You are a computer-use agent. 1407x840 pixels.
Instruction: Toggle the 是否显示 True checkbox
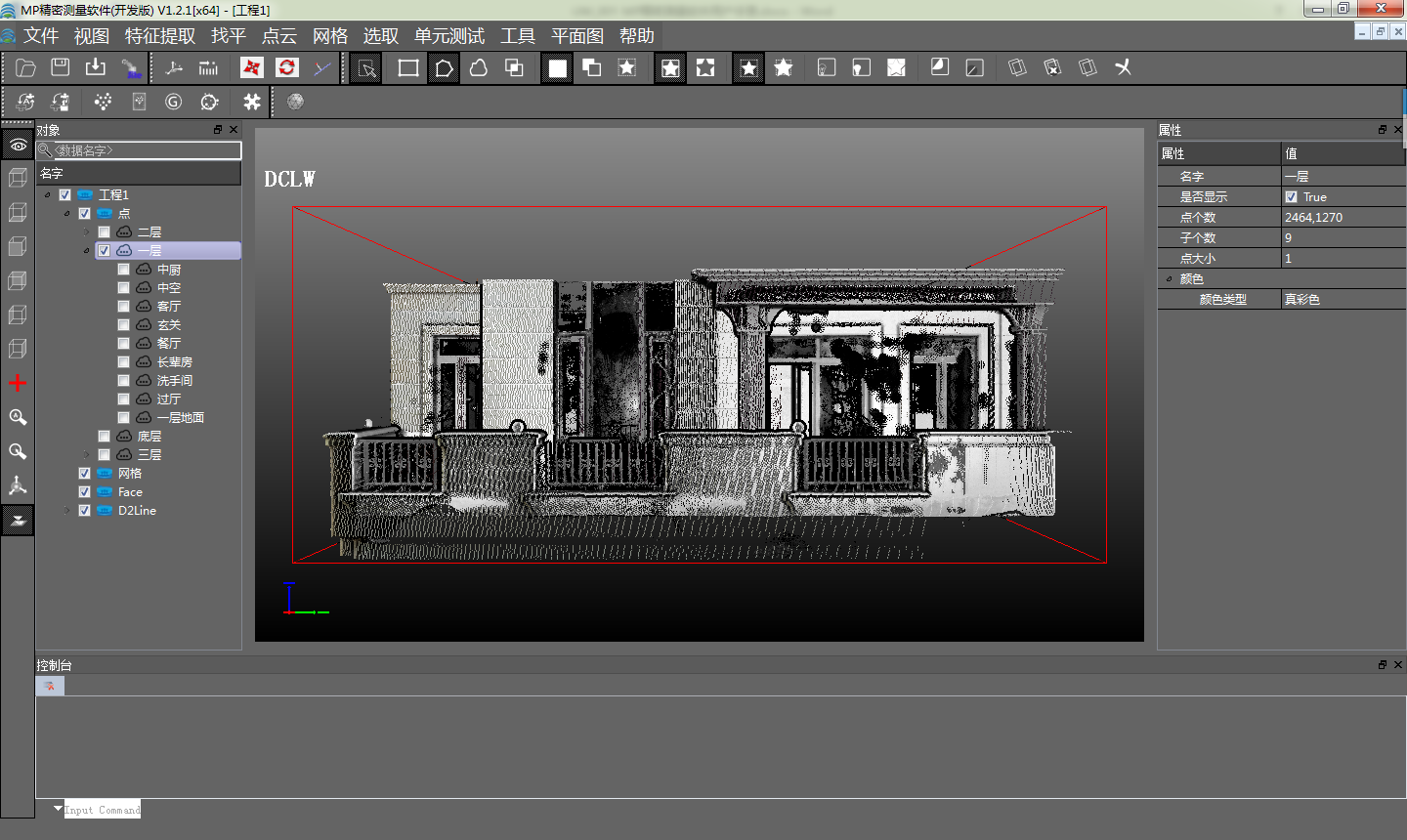[1292, 197]
